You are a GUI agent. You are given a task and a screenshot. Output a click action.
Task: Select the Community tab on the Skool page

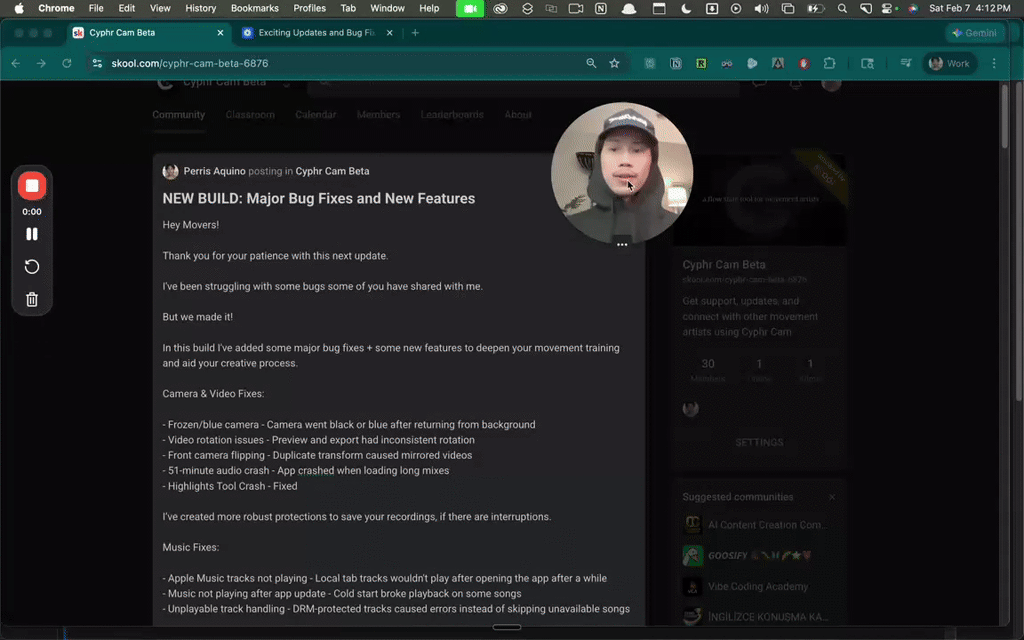pos(178,114)
